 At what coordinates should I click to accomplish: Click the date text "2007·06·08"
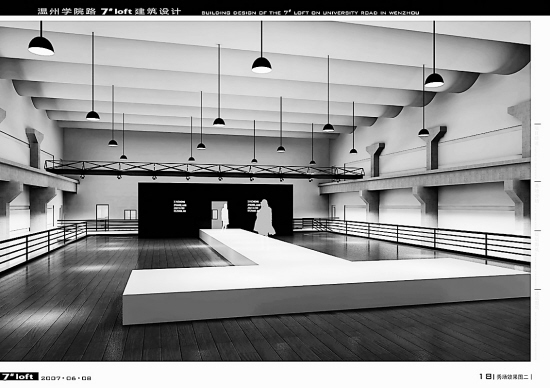[x=66, y=378]
